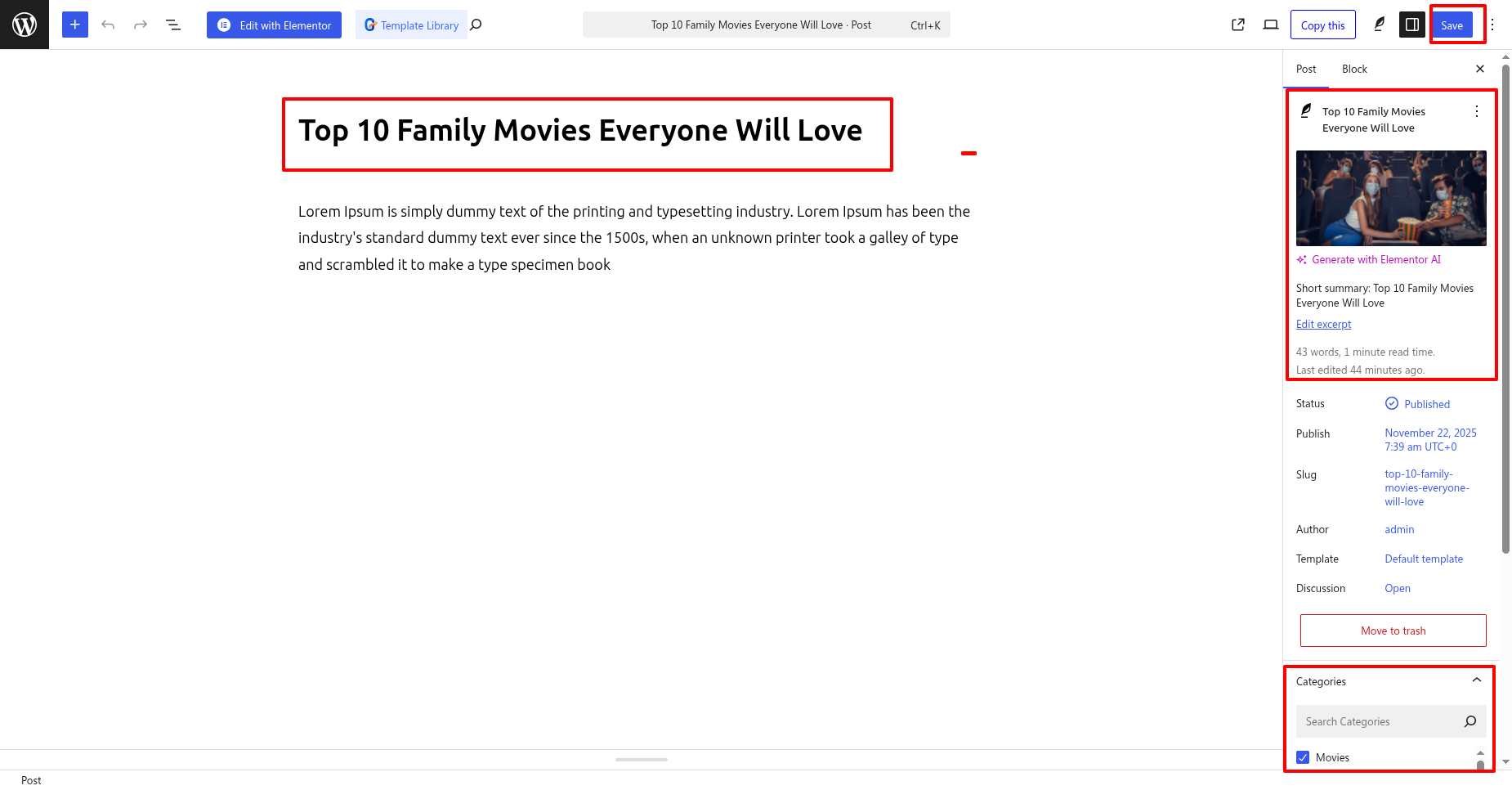Click the Undo arrow icon
Screen dimensions: 1512x790
pos(108,25)
